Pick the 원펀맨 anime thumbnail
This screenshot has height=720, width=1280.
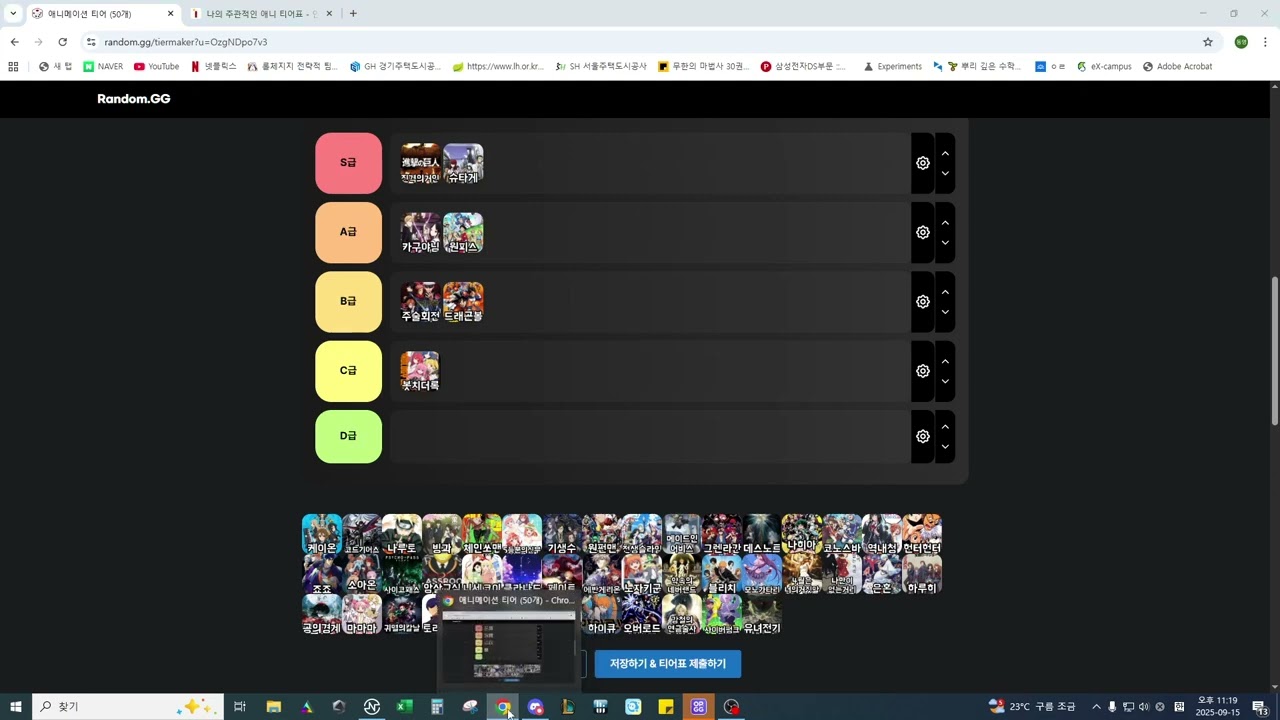(602, 534)
